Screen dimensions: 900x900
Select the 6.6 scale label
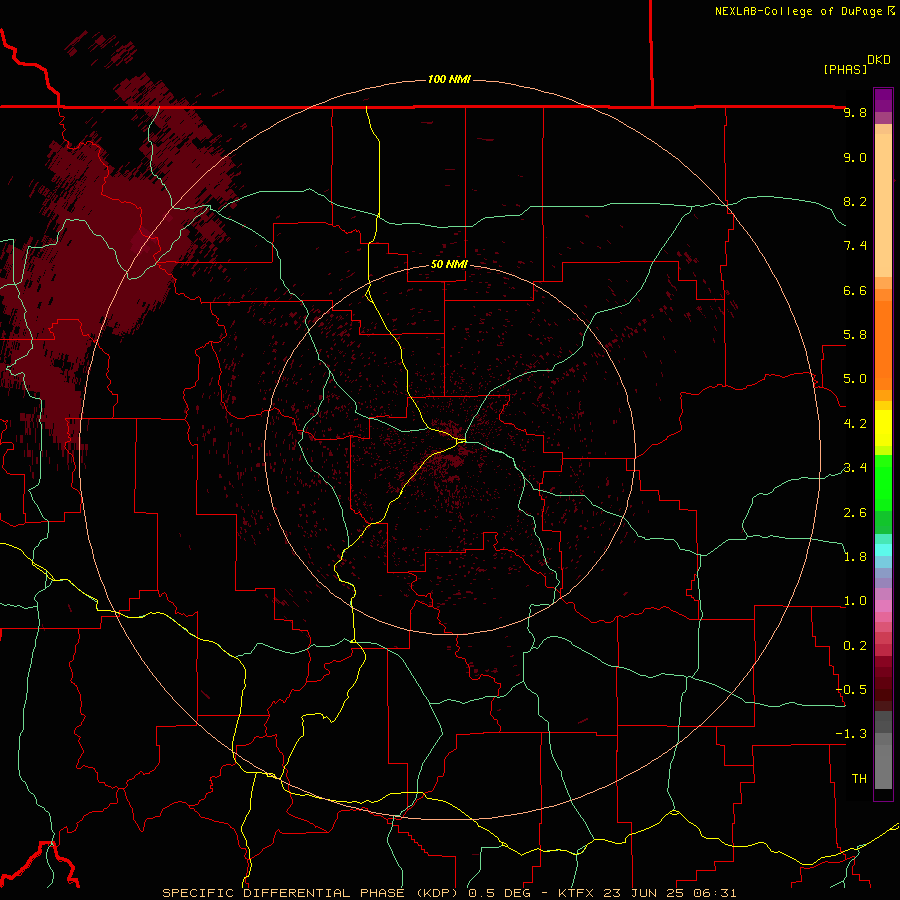tap(855, 290)
